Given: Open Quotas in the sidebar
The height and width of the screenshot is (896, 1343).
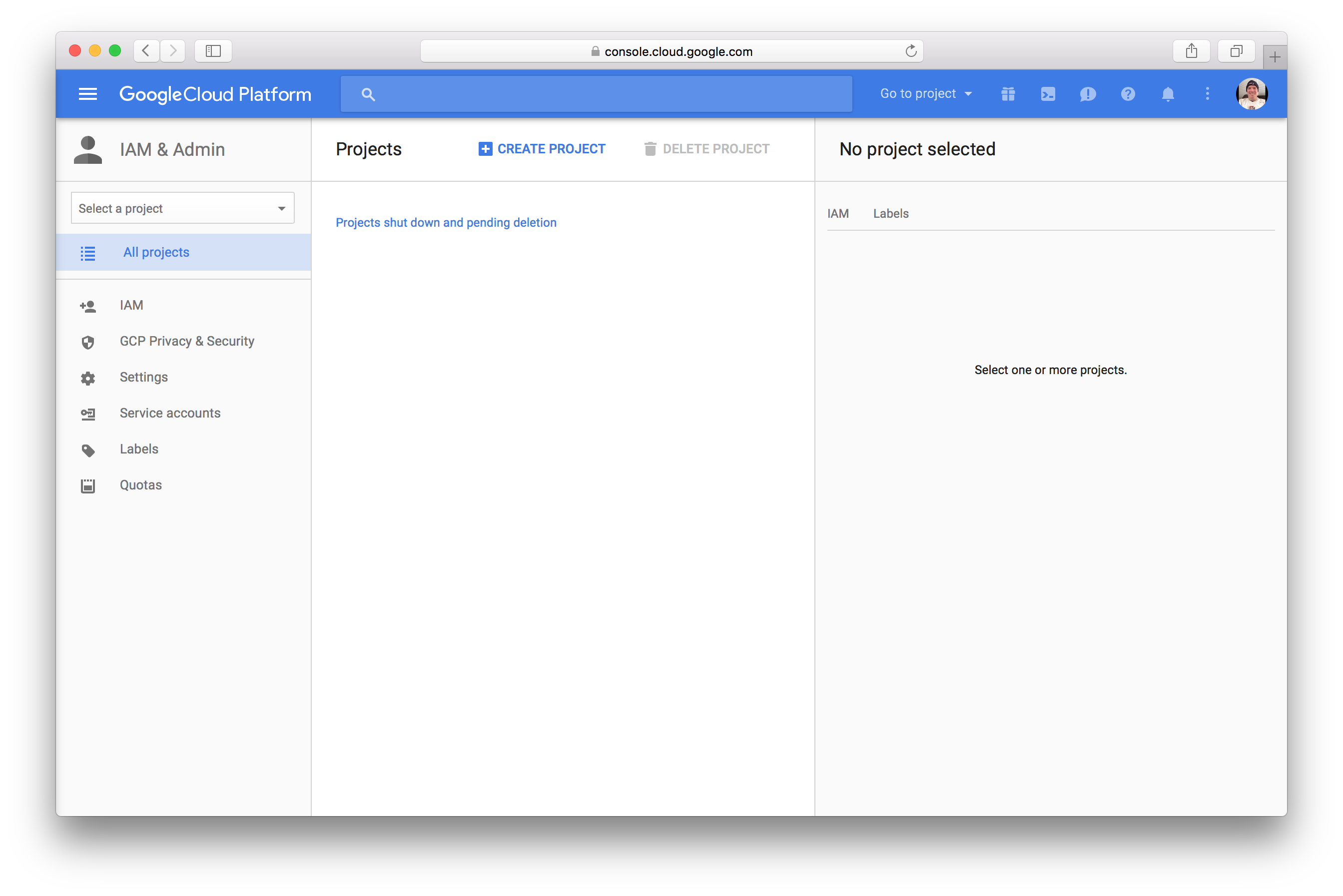Looking at the screenshot, I should pos(140,484).
